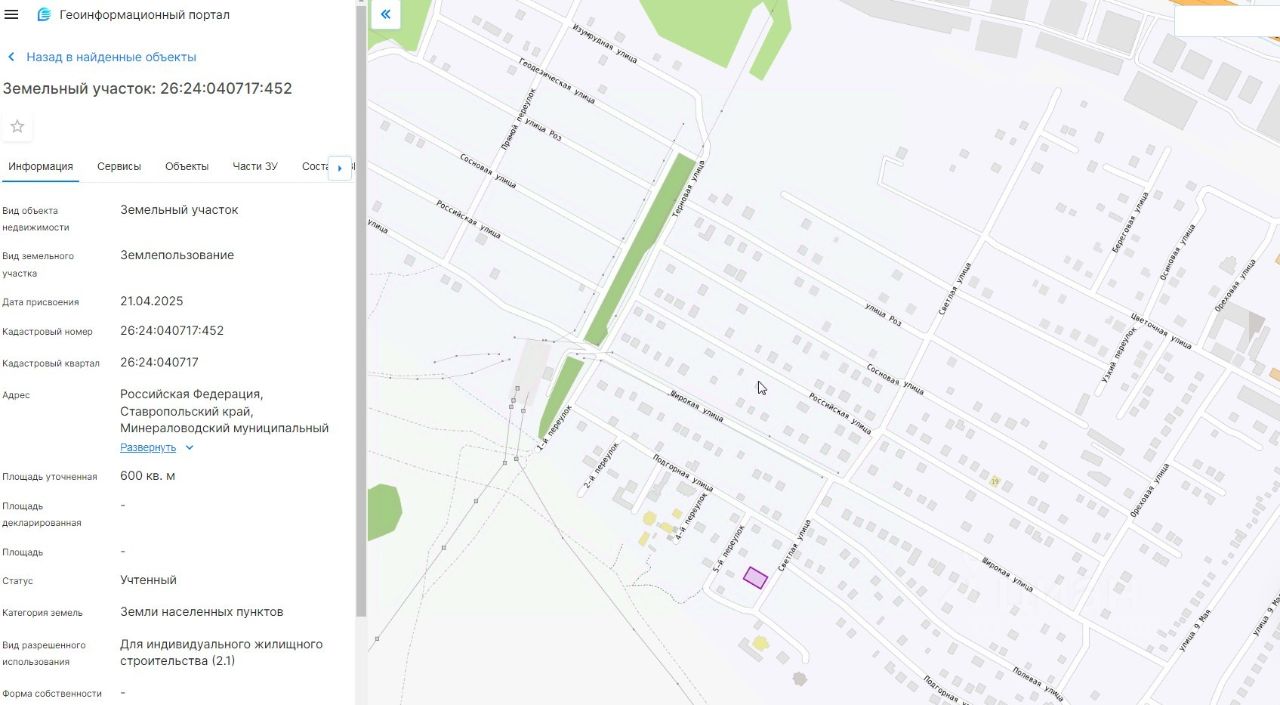1280x705 pixels.
Task: Click the panel's vertical scrollbar
Action: point(361,310)
